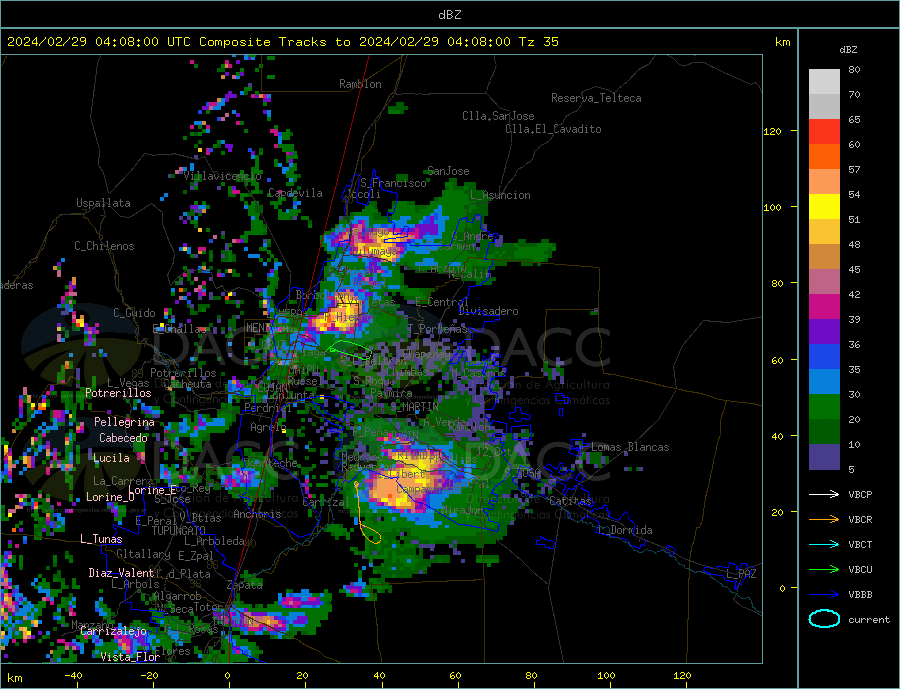Click the 100 km mark on right axis
The height and width of the screenshot is (689, 900).
(x=773, y=207)
